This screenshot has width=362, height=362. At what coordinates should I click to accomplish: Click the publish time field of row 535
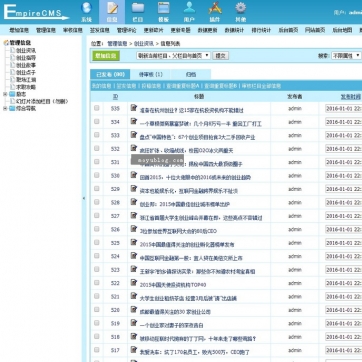(x=343, y=109)
